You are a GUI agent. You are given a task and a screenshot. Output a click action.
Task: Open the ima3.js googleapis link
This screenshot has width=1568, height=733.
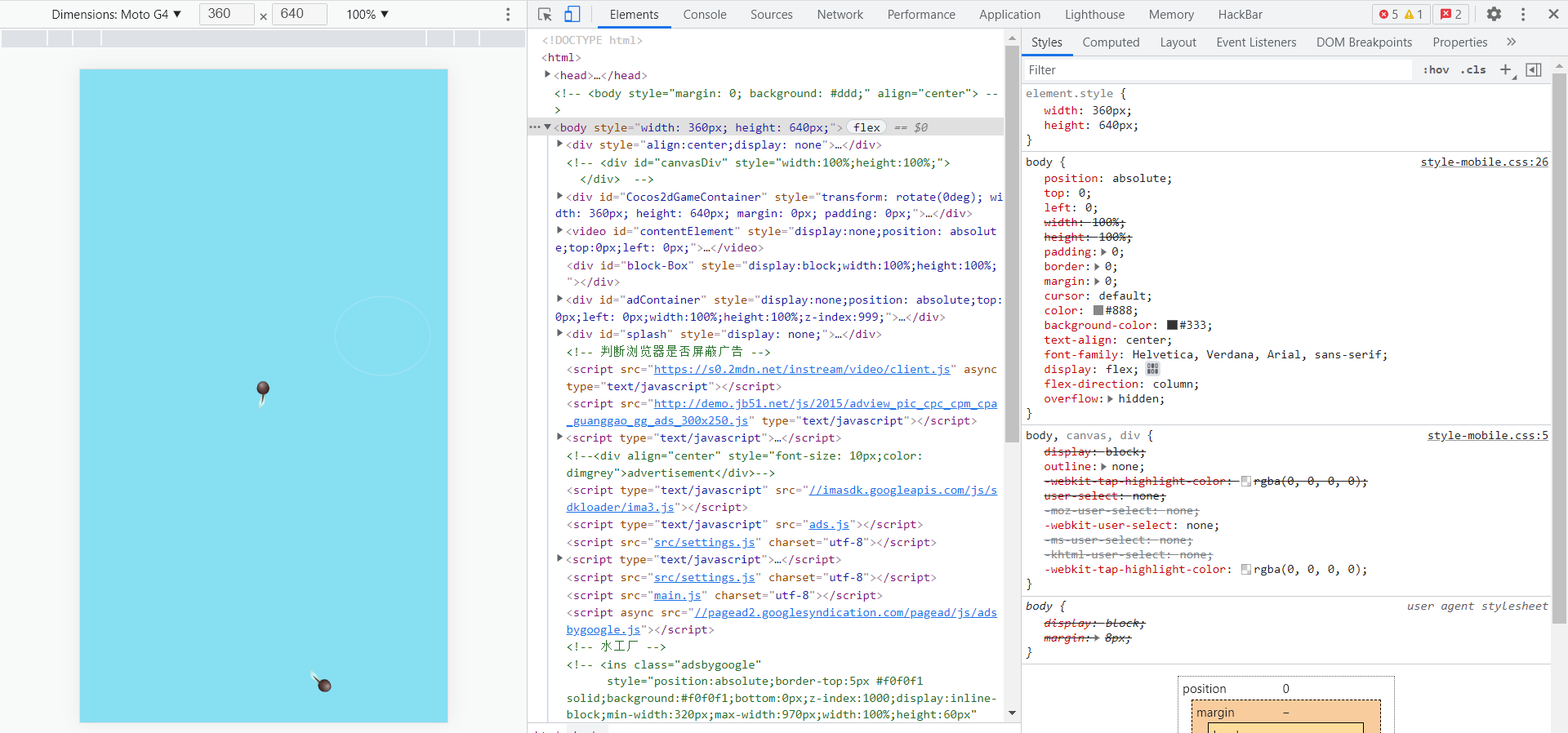coord(782,499)
